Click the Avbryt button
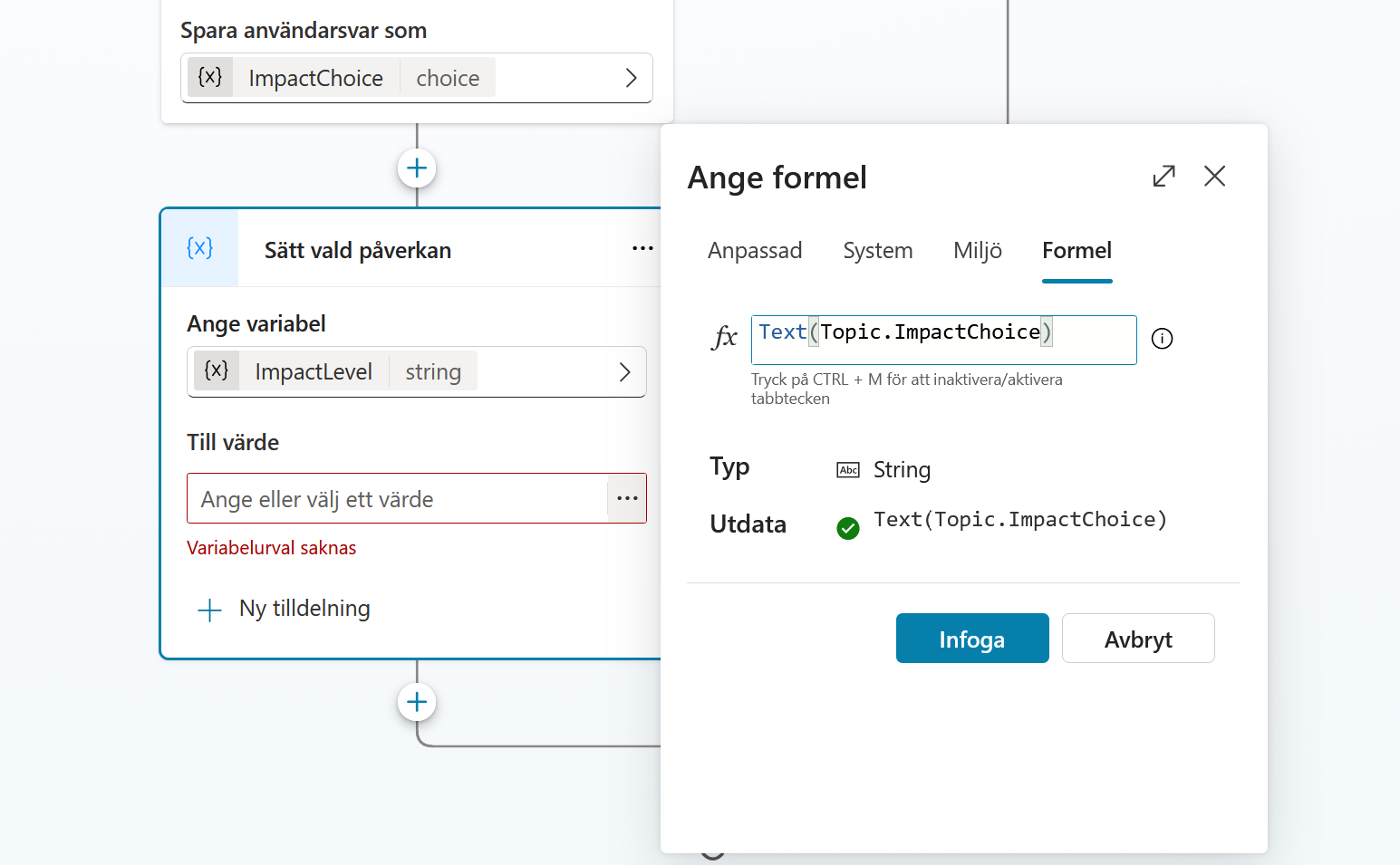The width and height of the screenshot is (1400, 865). (1138, 639)
